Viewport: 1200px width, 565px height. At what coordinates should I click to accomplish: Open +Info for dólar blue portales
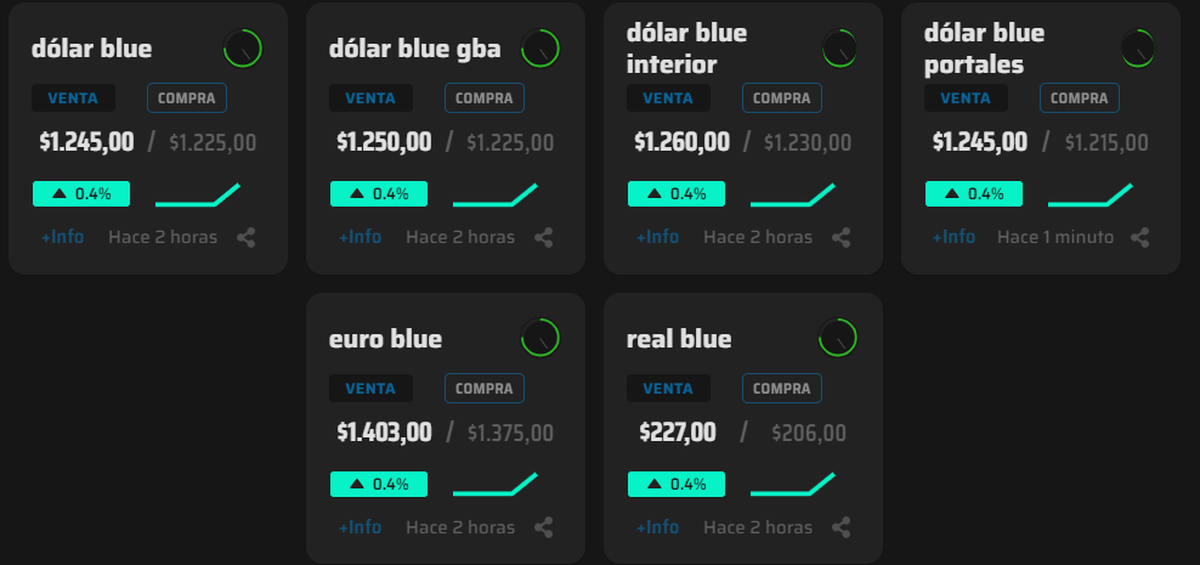(953, 237)
